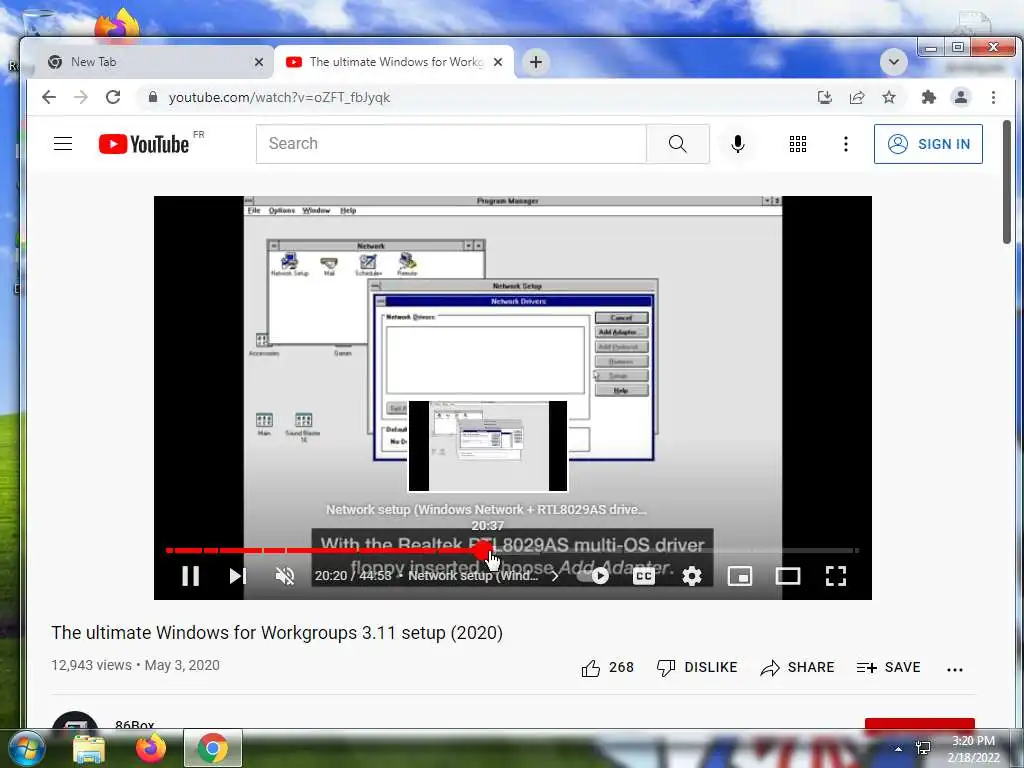This screenshot has height=768, width=1024.
Task: Open network tray icon
Action: pos(923,748)
